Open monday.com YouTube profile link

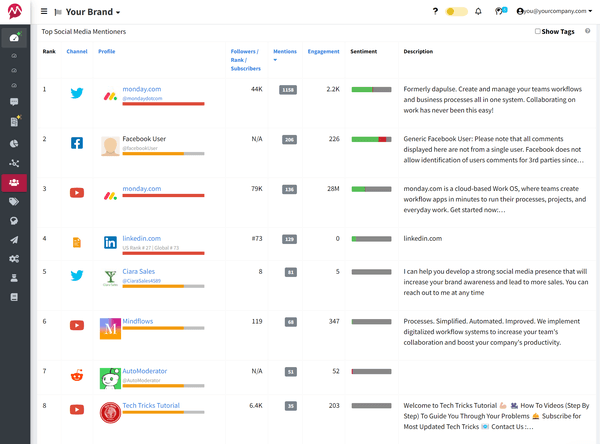point(142,188)
